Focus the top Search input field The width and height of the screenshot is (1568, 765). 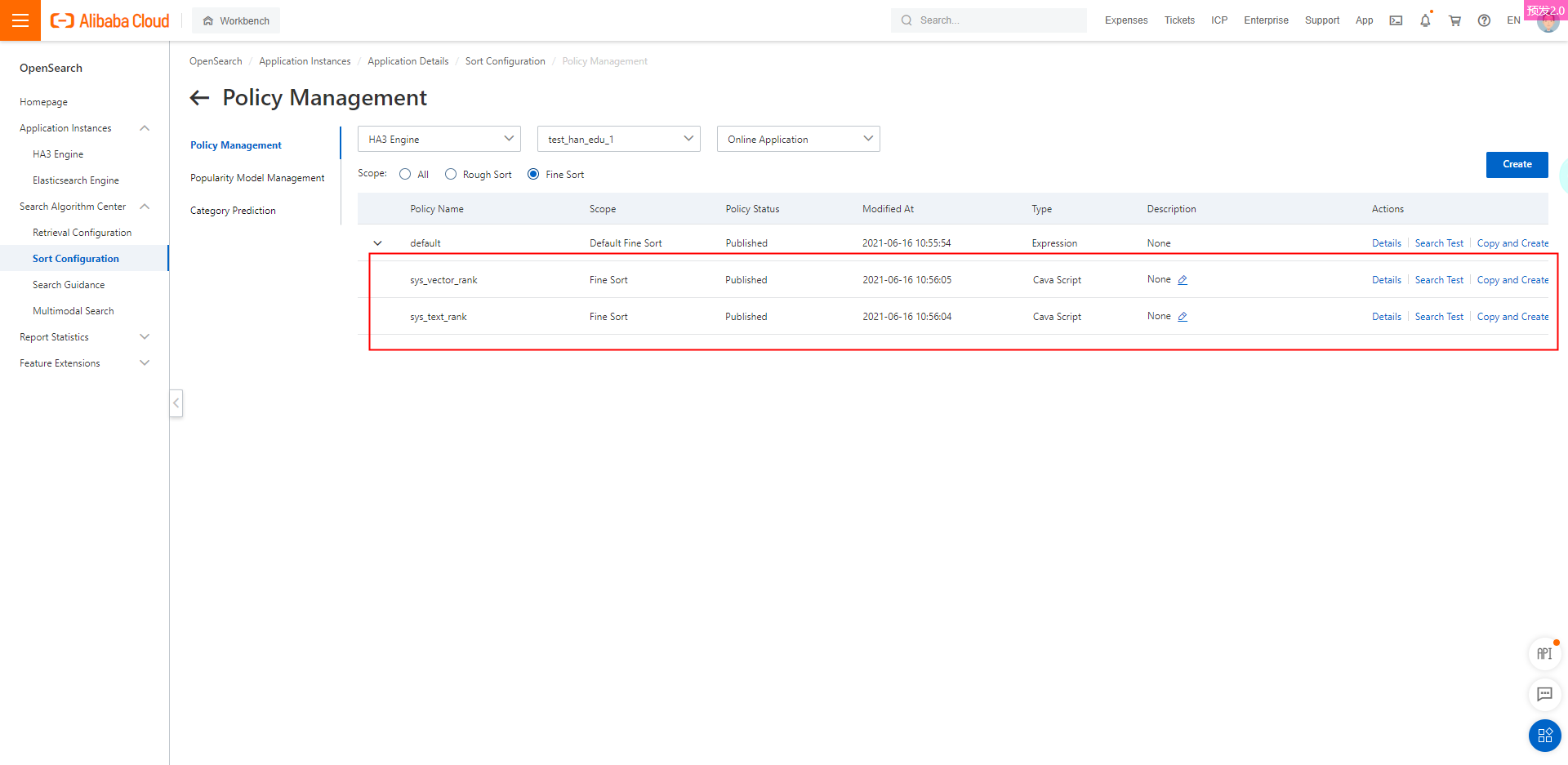click(x=989, y=20)
